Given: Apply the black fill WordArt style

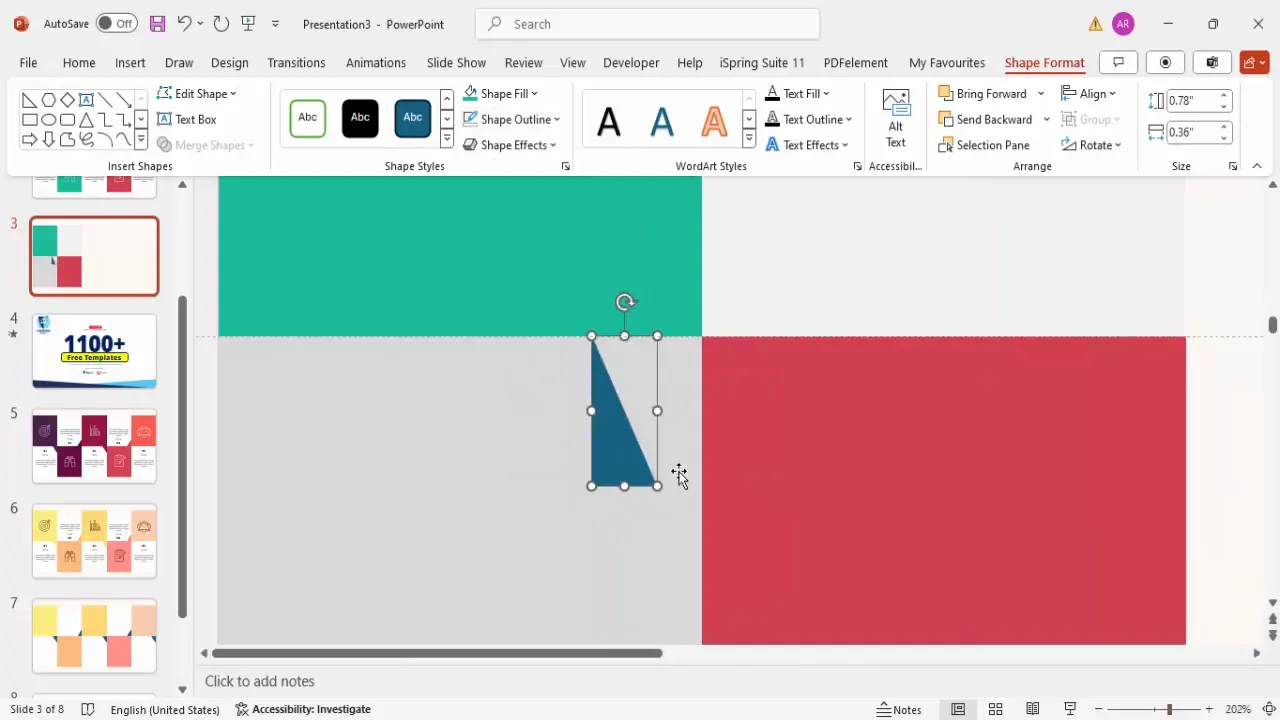Looking at the screenshot, I should click(x=609, y=122).
